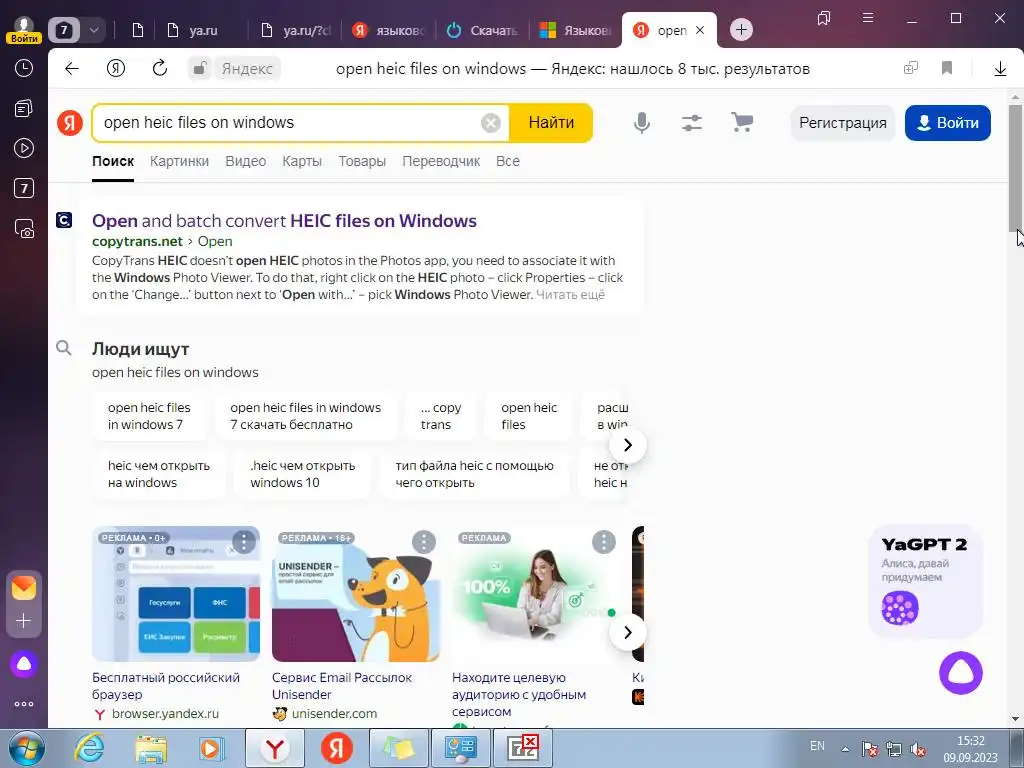The image size is (1024, 768).
Task: Open the Все services tab
Action: pyautogui.click(x=507, y=161)
